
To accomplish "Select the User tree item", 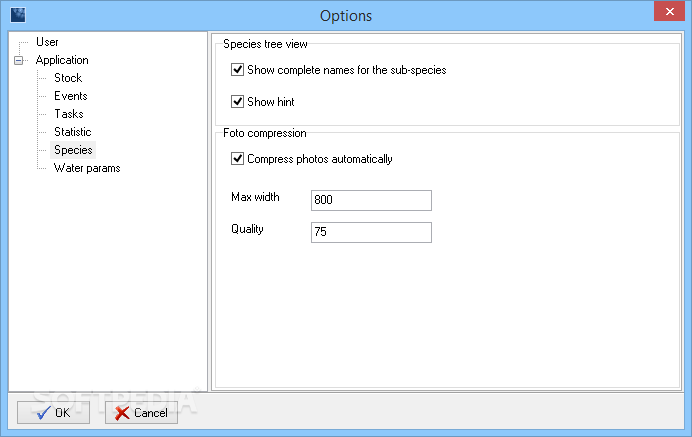I will (47, 42).
